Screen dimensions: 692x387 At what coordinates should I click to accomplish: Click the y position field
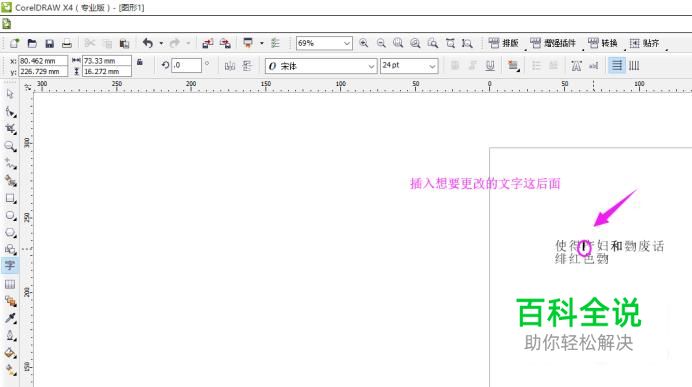(x=43, y=71)
